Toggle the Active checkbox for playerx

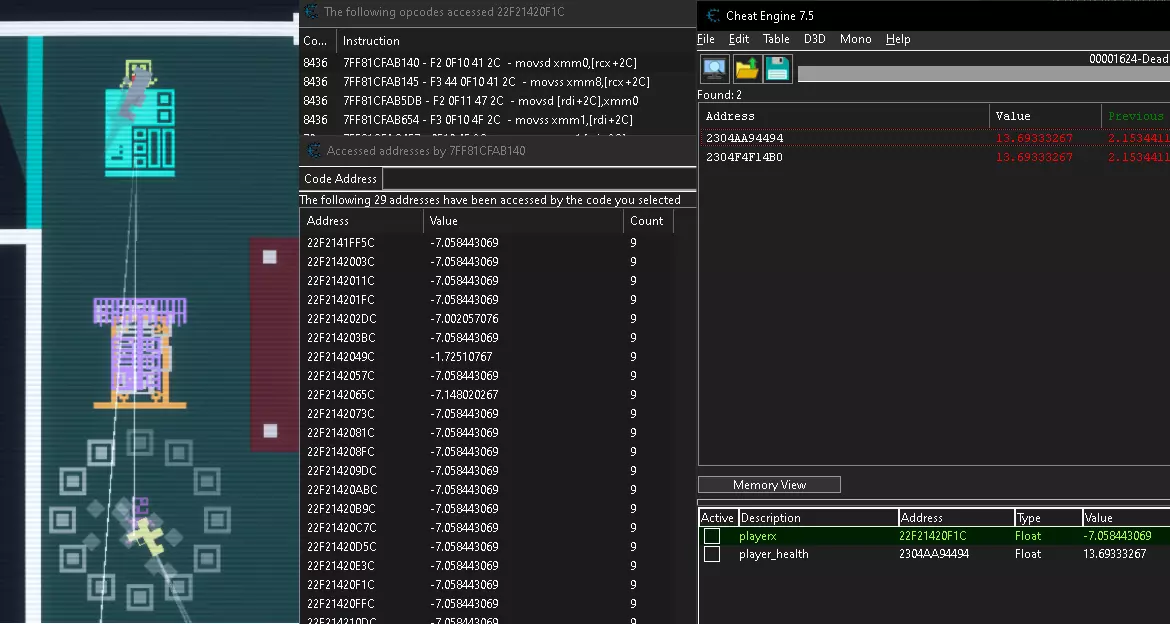pyautogui.click(x=712, y=536)
